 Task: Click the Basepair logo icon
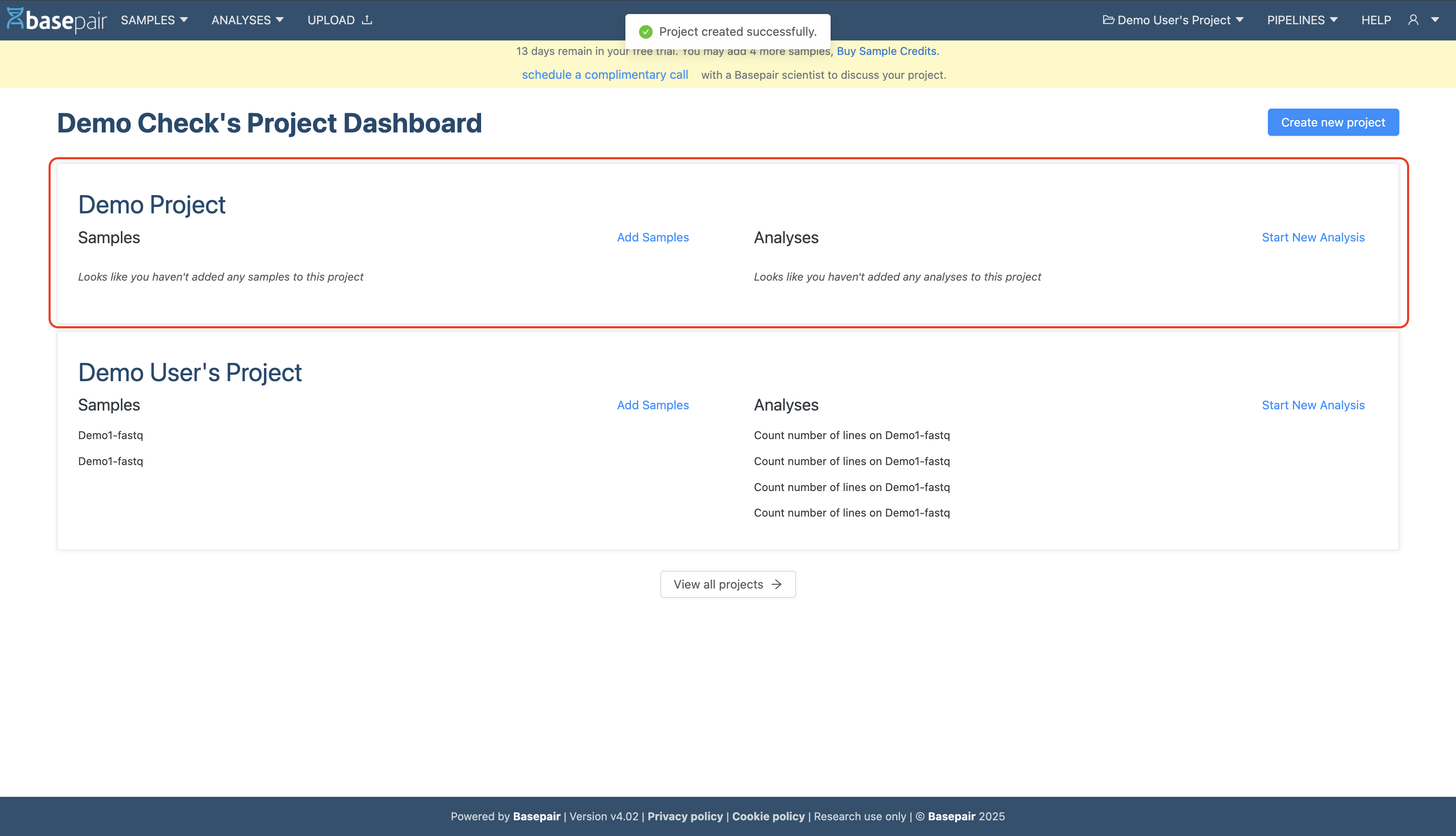pos(15,19)
